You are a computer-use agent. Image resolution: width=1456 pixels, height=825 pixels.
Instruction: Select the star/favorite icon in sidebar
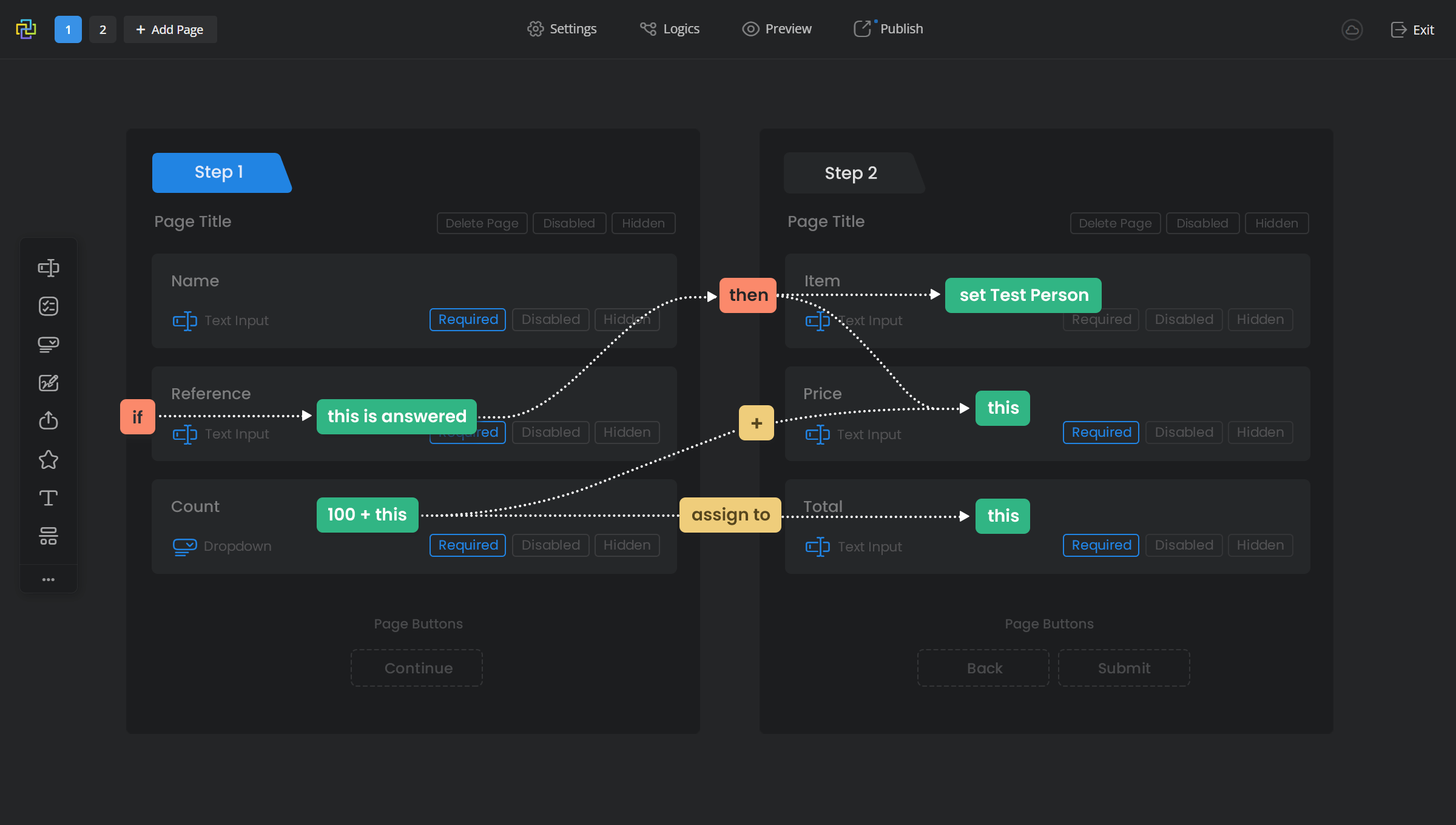coord(48,459)
